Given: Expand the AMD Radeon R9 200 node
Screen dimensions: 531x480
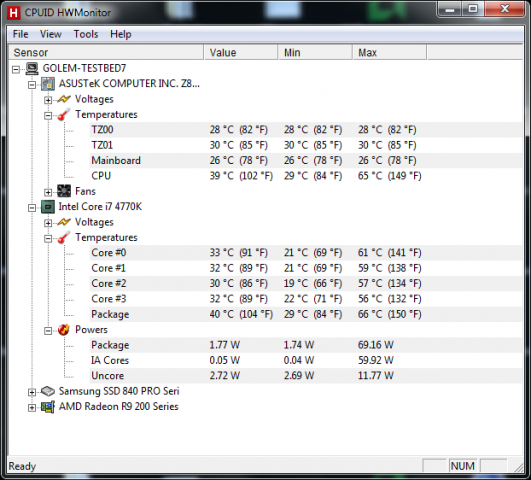Looking at the screenshot, I should click(x=32, y=408).
